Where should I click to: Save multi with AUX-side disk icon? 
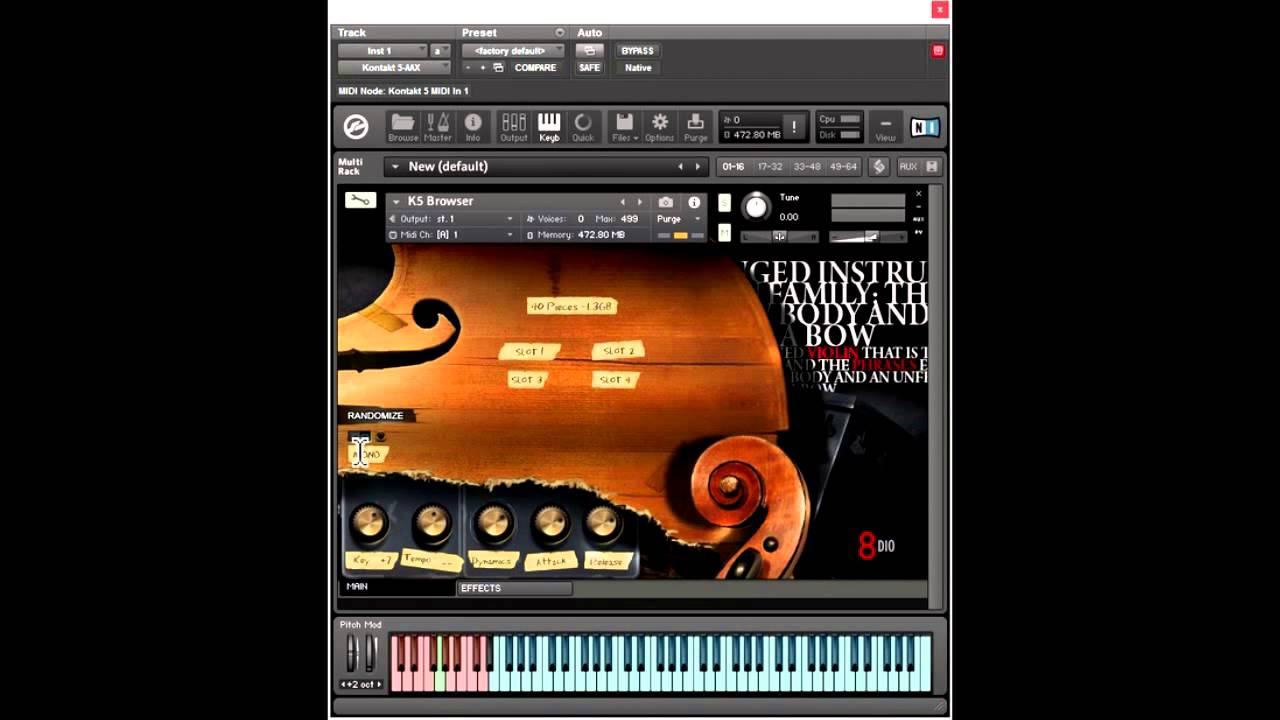[x=932, y=167]
